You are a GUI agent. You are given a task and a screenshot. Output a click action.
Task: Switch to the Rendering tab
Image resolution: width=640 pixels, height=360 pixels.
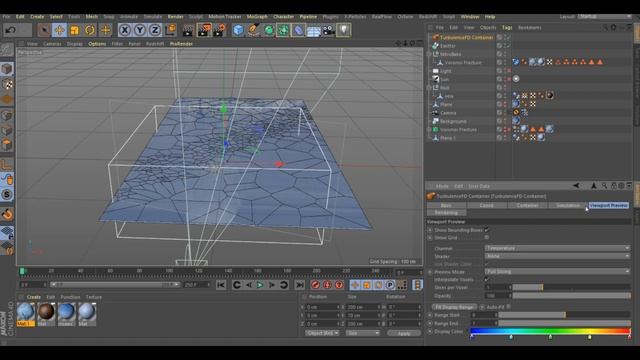coord(446,213)
